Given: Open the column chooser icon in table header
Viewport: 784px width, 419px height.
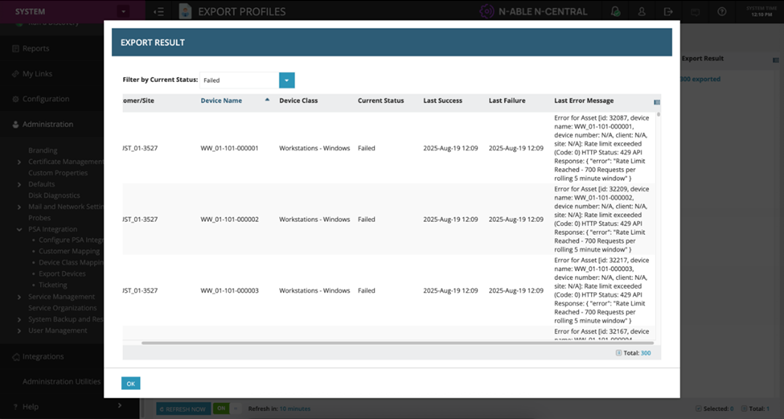Looking at the screenshot, I should [656, 102].
